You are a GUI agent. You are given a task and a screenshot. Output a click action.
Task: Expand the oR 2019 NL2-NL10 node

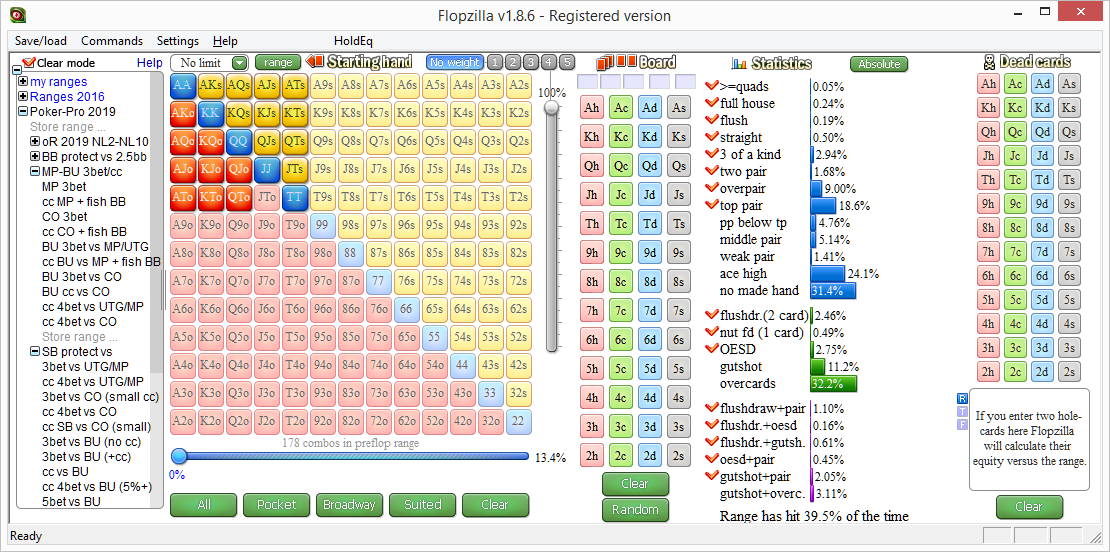click(x=35, y=142)
